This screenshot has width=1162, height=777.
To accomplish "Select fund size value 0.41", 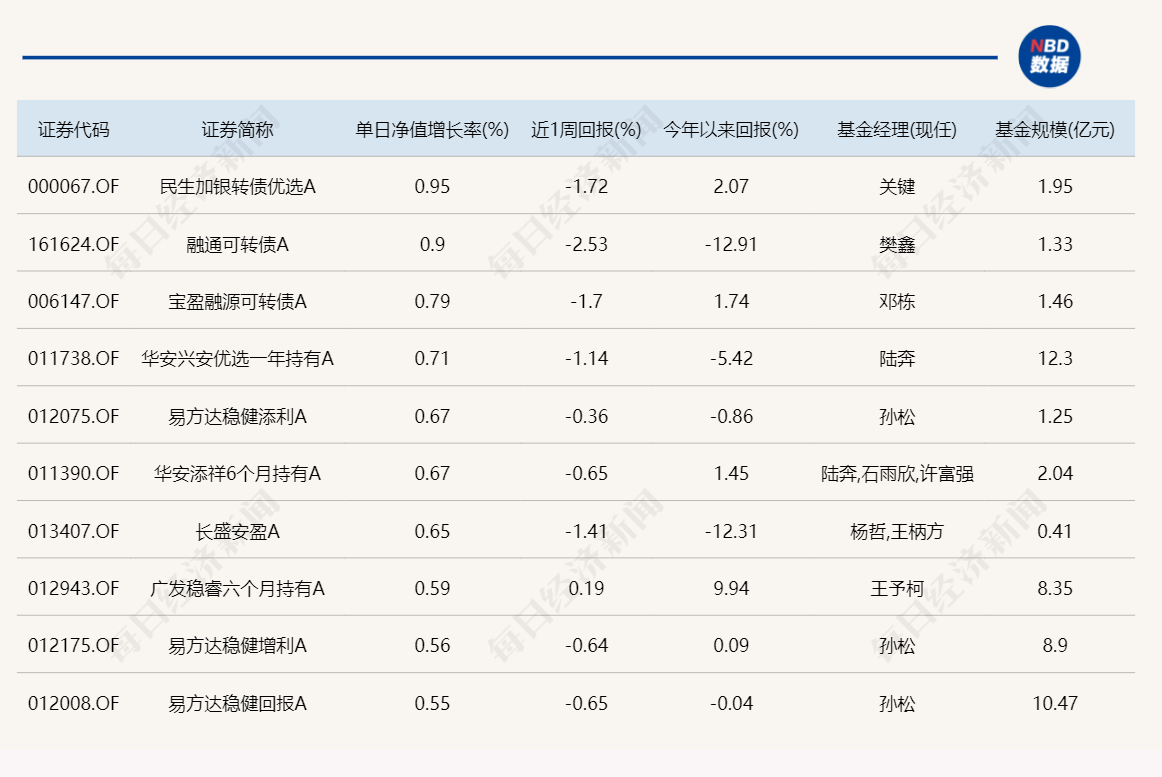I will (x=1055, y=531).
